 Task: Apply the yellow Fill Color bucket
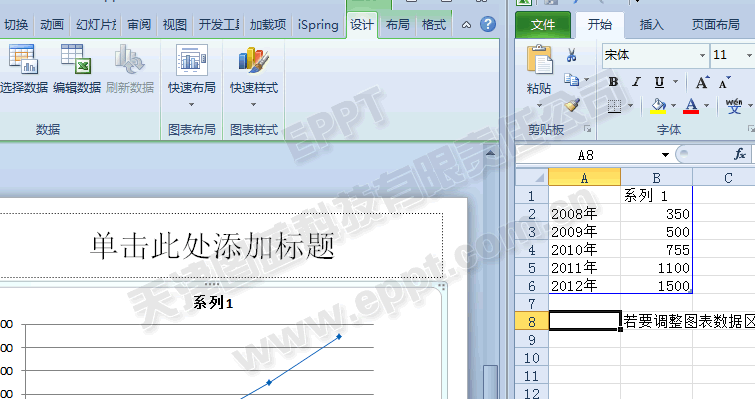(658, 106)
